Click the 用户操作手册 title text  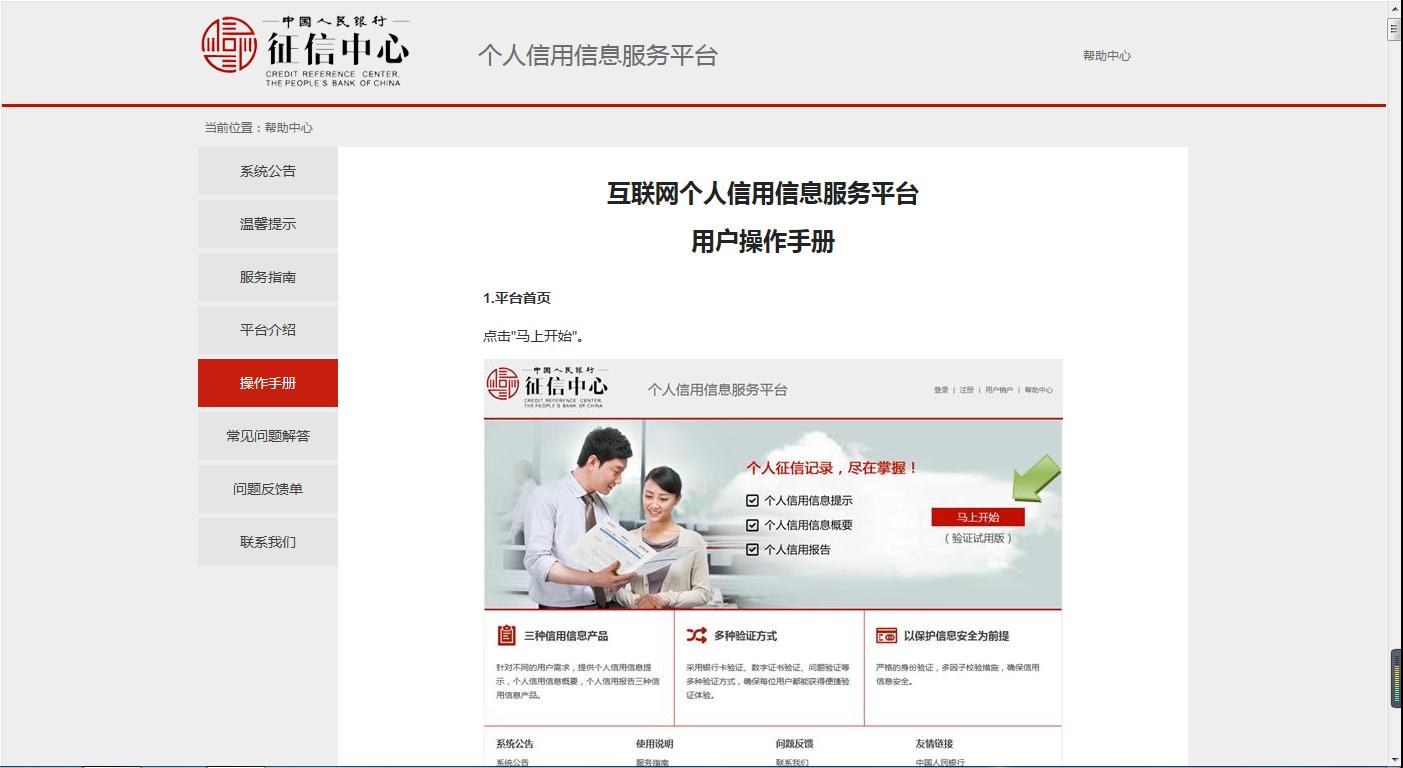click(x=762, y=242)
